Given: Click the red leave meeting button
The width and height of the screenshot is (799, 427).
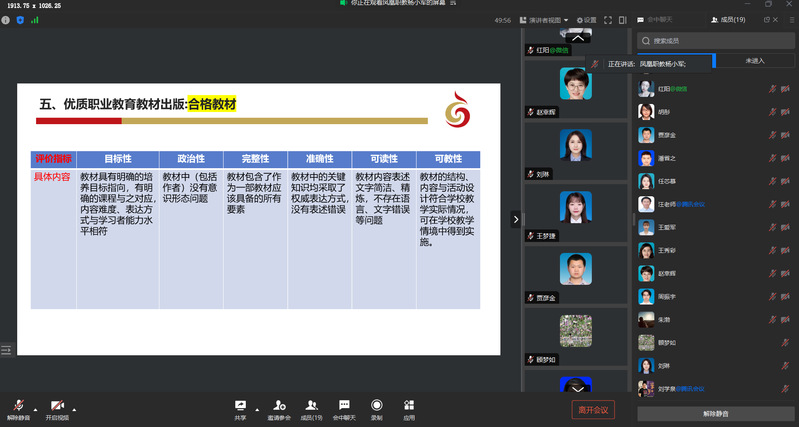Looking at the screenshot, I should (x=591, y=410).
